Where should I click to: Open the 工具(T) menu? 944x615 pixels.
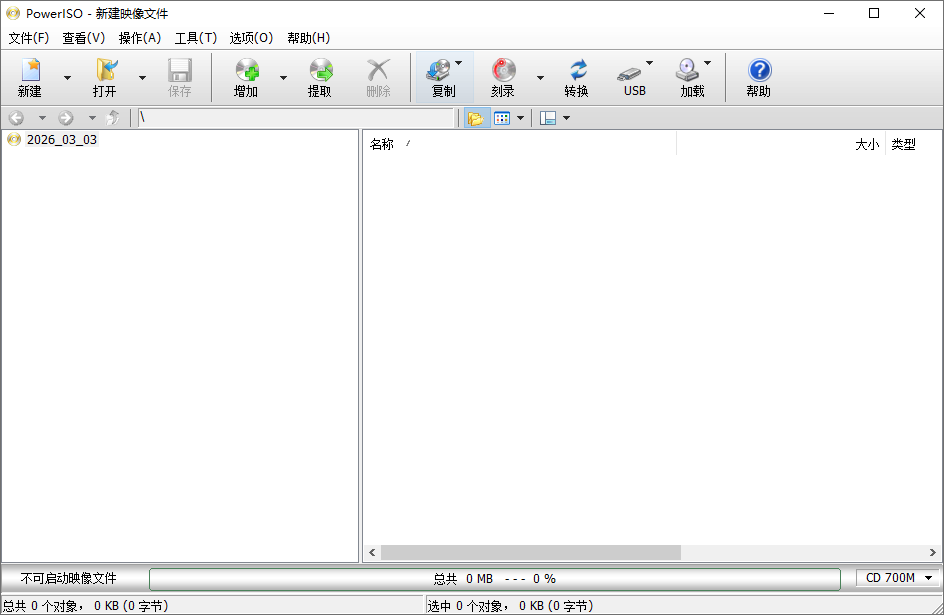[195, 38]
